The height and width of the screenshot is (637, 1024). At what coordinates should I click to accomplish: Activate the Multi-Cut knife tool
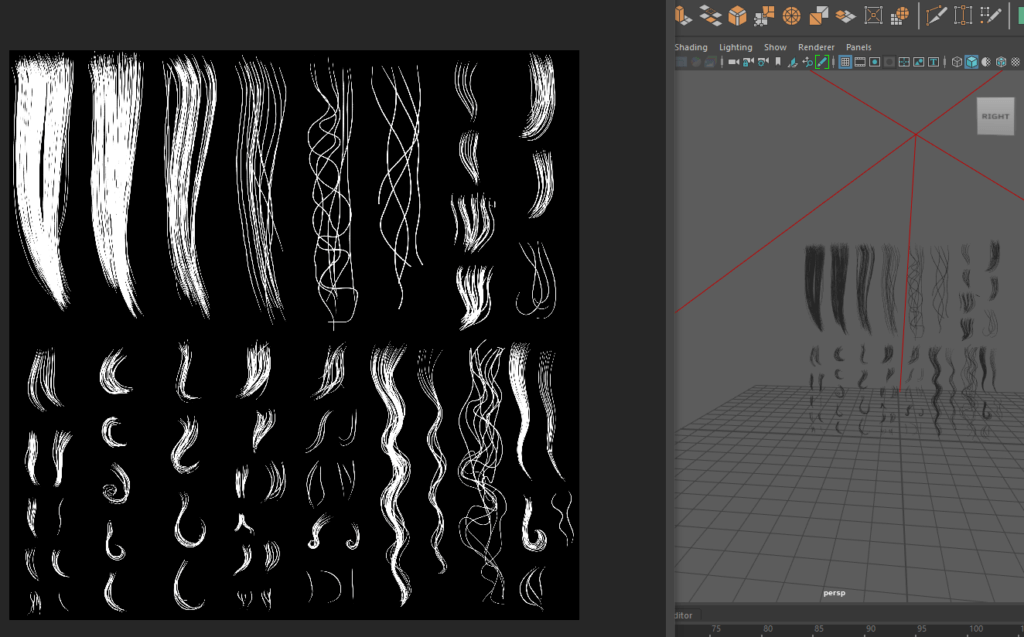(937, 15)
